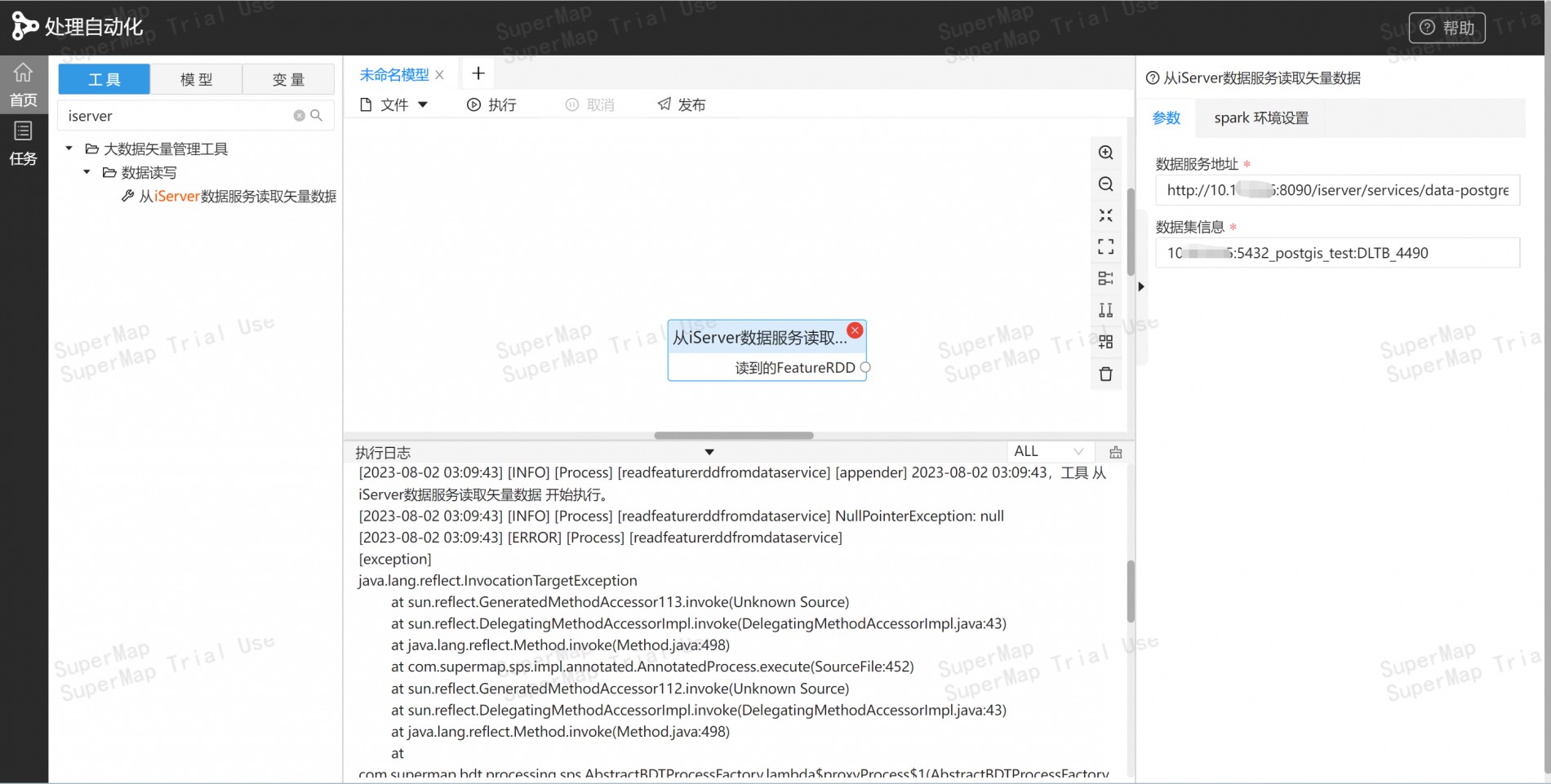Click the NullPointerException: null log line
The height and width of the screenshot is (784, 1551).
pos(681,516)
